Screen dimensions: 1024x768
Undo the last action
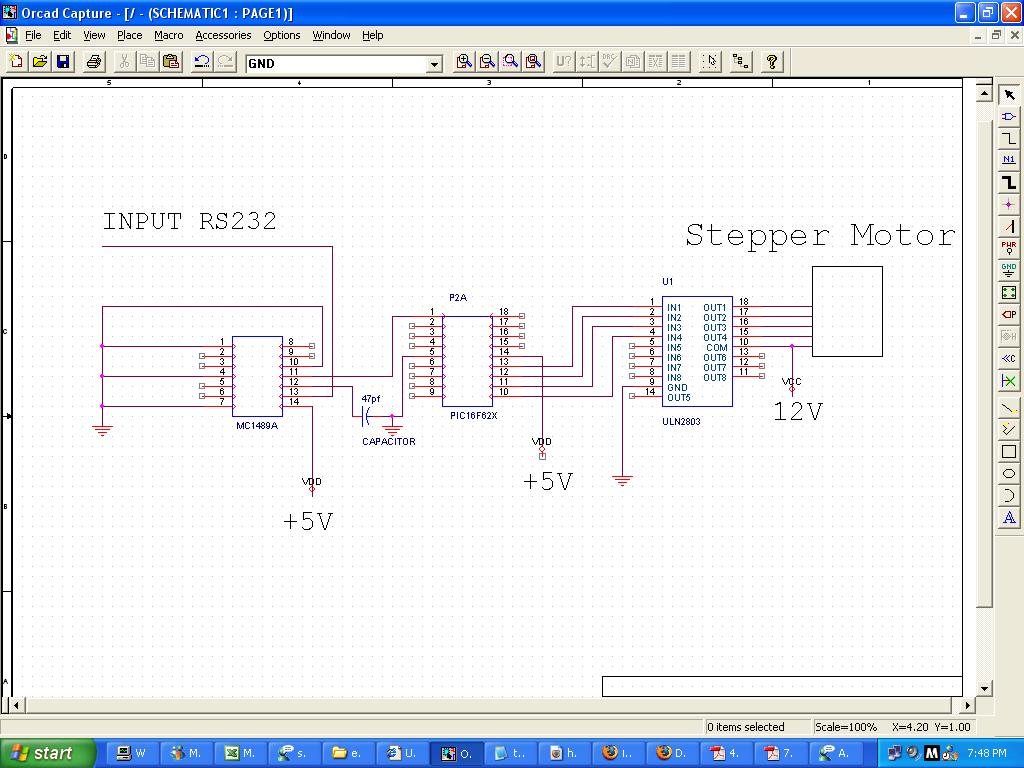(202, 62)
